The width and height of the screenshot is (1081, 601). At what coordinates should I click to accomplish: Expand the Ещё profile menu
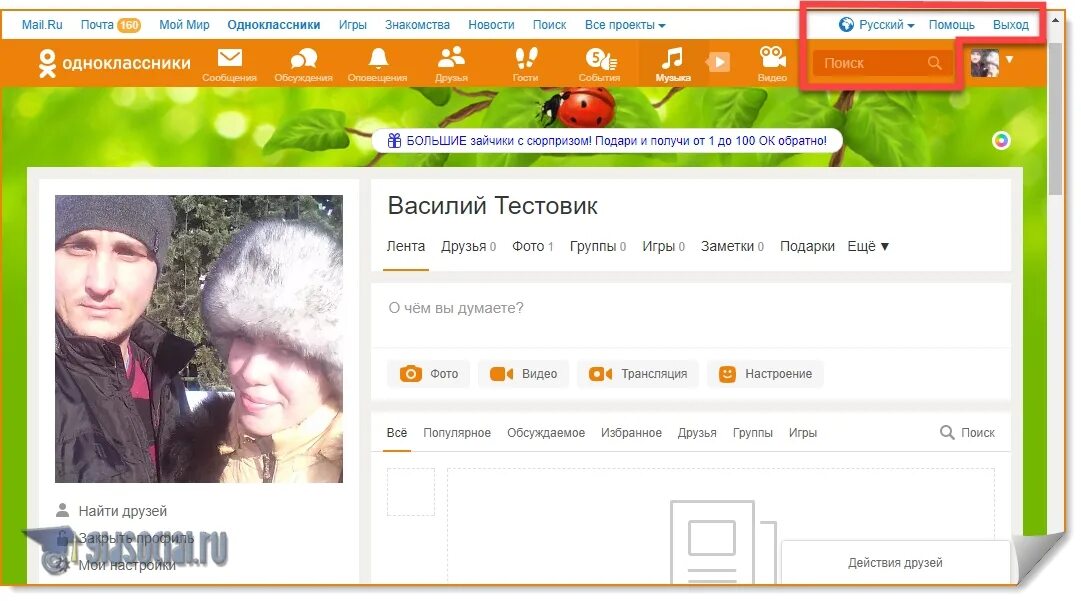tap(868, 246)
